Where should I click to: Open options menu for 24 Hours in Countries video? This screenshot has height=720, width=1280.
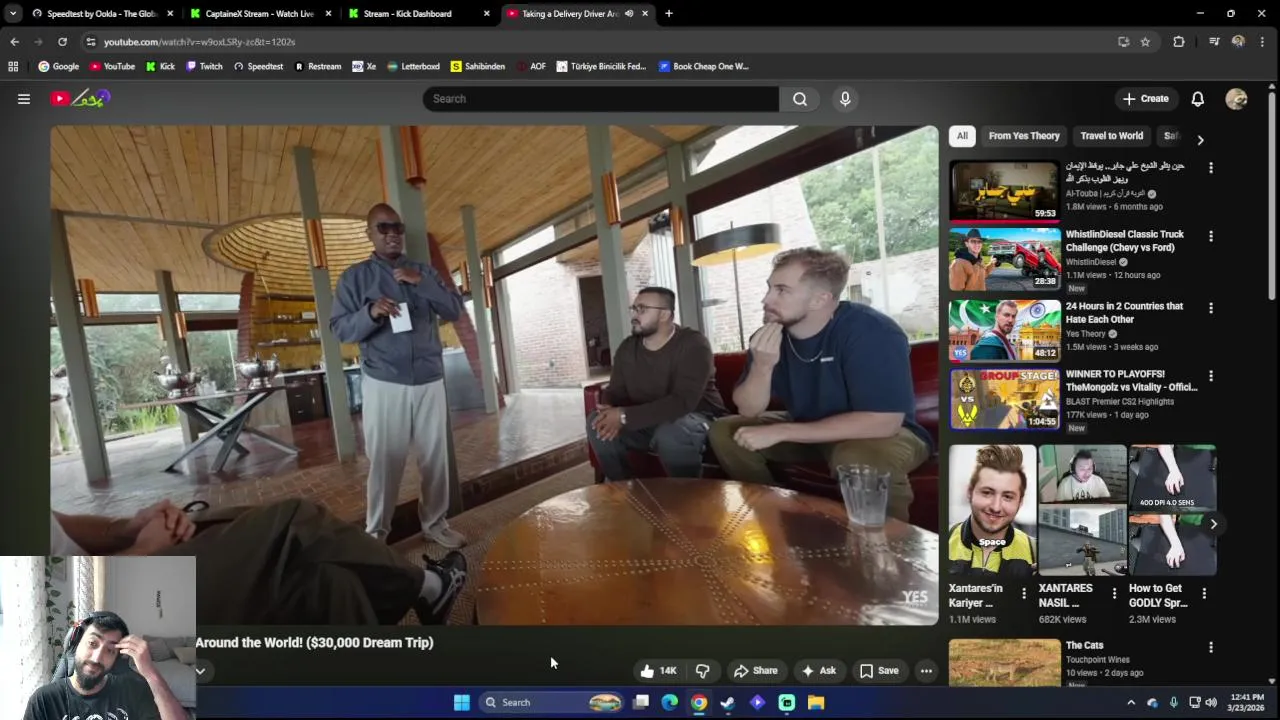[1211, 308]
